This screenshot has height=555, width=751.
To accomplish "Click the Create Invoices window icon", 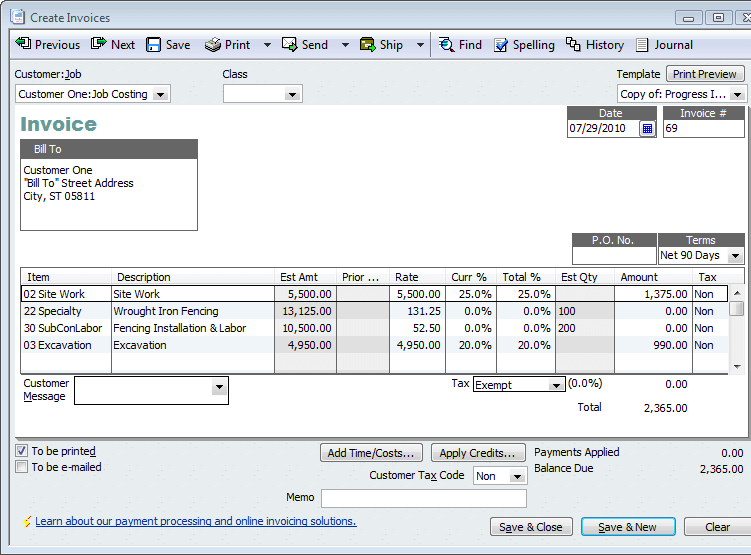I will pyautogui.click(x=17, y=17).
